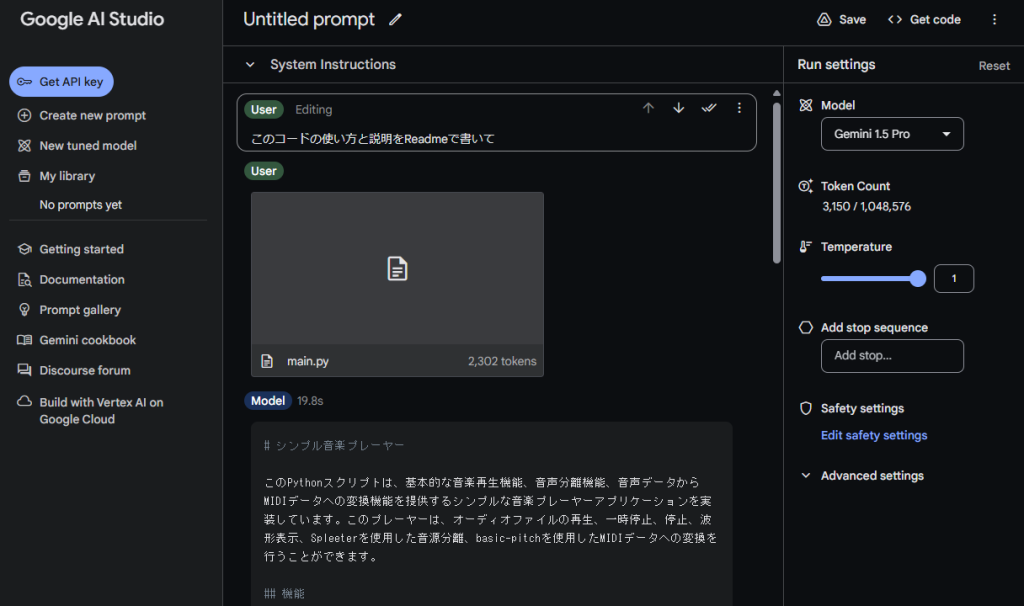Screen dimensions: 1024x606
Task: Click the Untitled prompt title
Action: coord(309,20)
